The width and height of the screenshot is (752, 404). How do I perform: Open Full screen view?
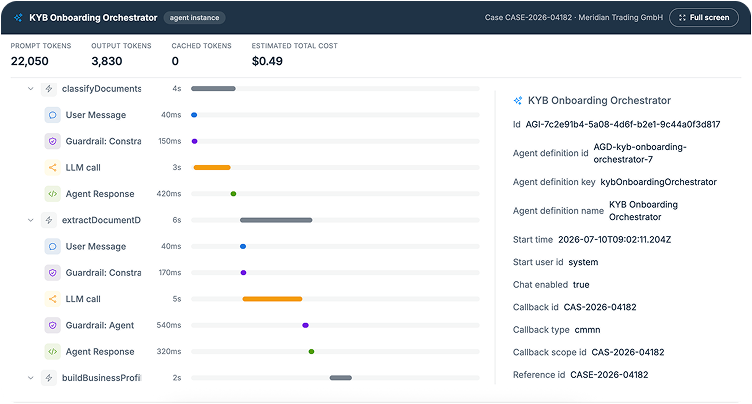[704, 18]
